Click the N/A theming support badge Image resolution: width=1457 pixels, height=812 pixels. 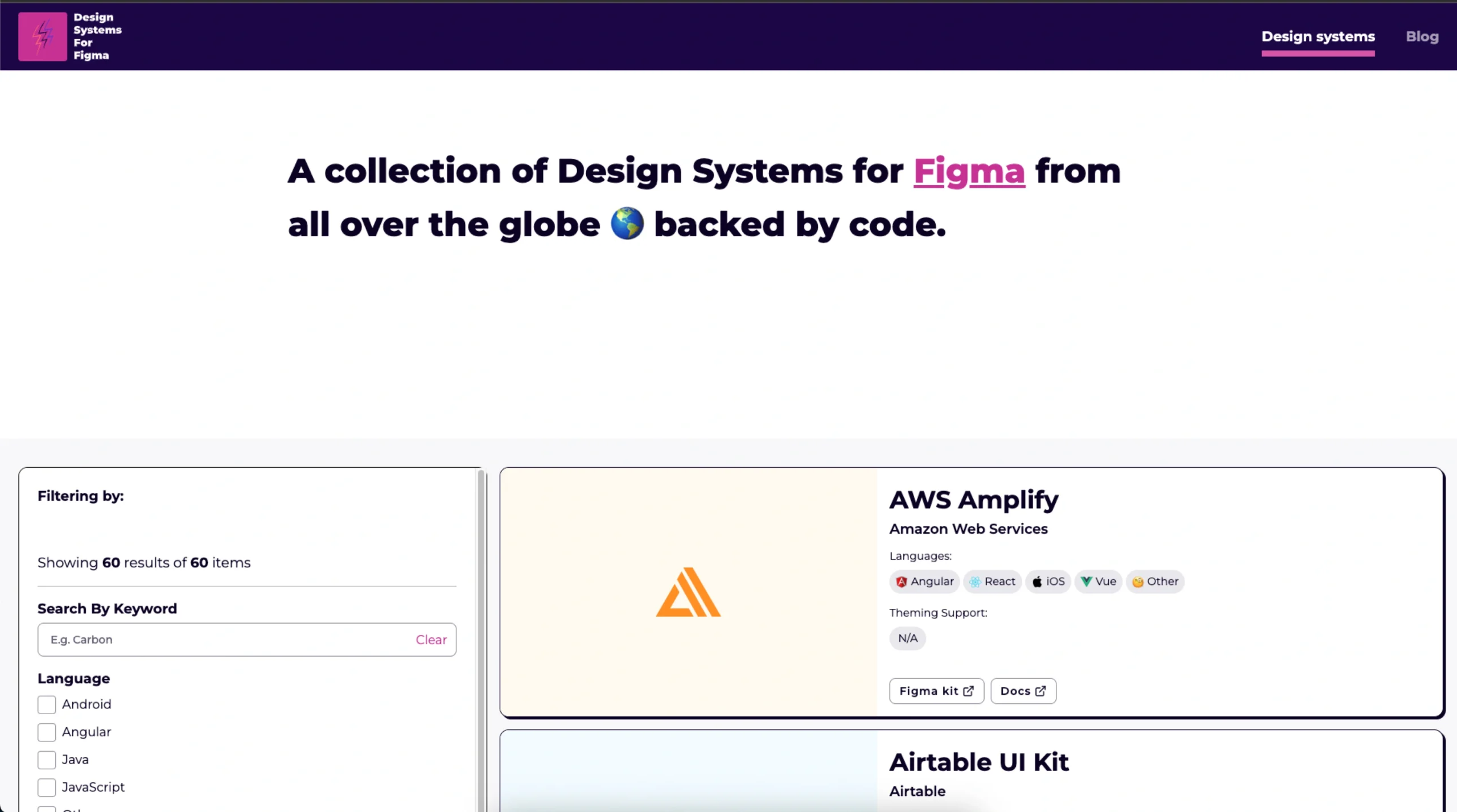coord(908,638)
